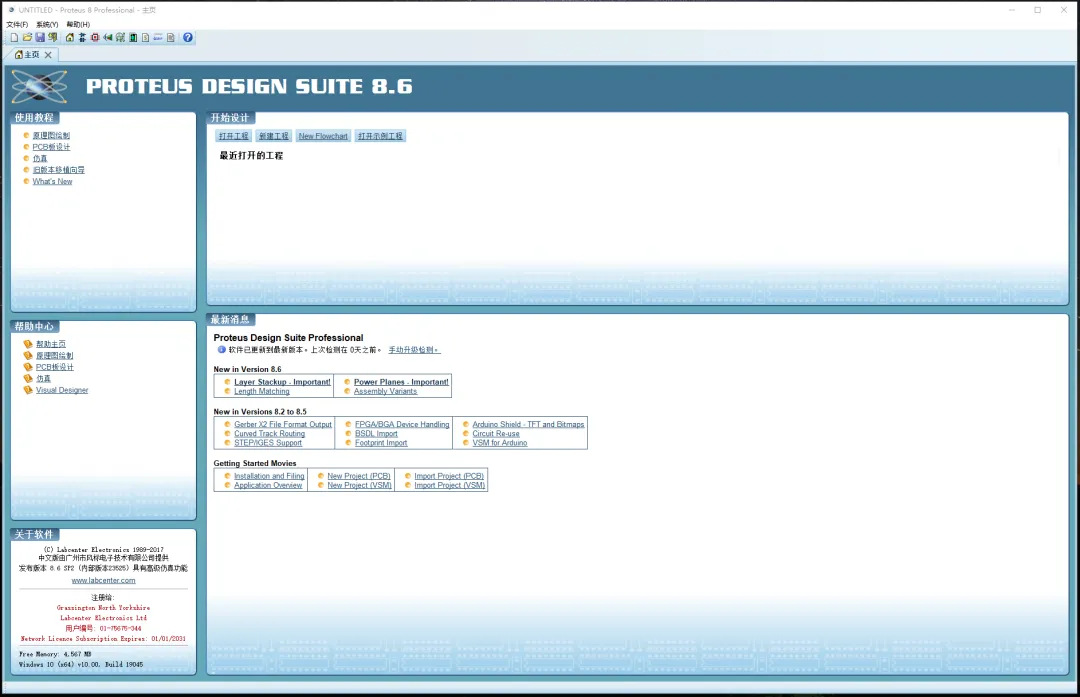Click the Close Project toolbar icon

pos(52,37)
